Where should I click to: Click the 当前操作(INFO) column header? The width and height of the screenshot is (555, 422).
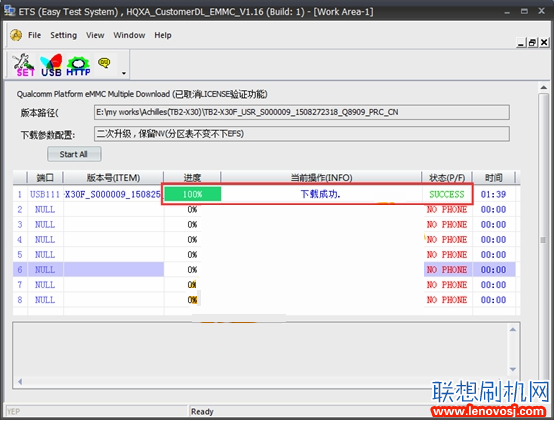[321, 178]
